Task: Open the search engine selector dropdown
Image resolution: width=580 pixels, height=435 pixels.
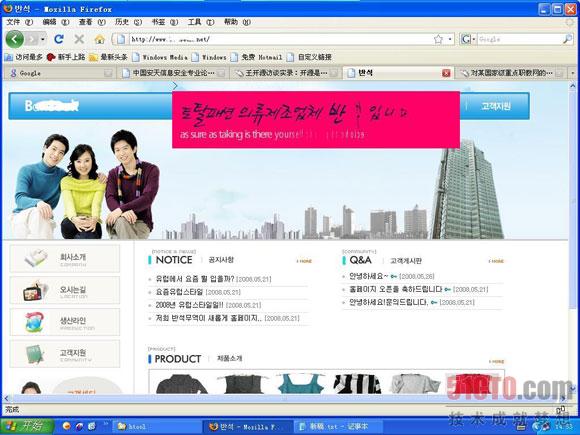Action: [468, 39]
